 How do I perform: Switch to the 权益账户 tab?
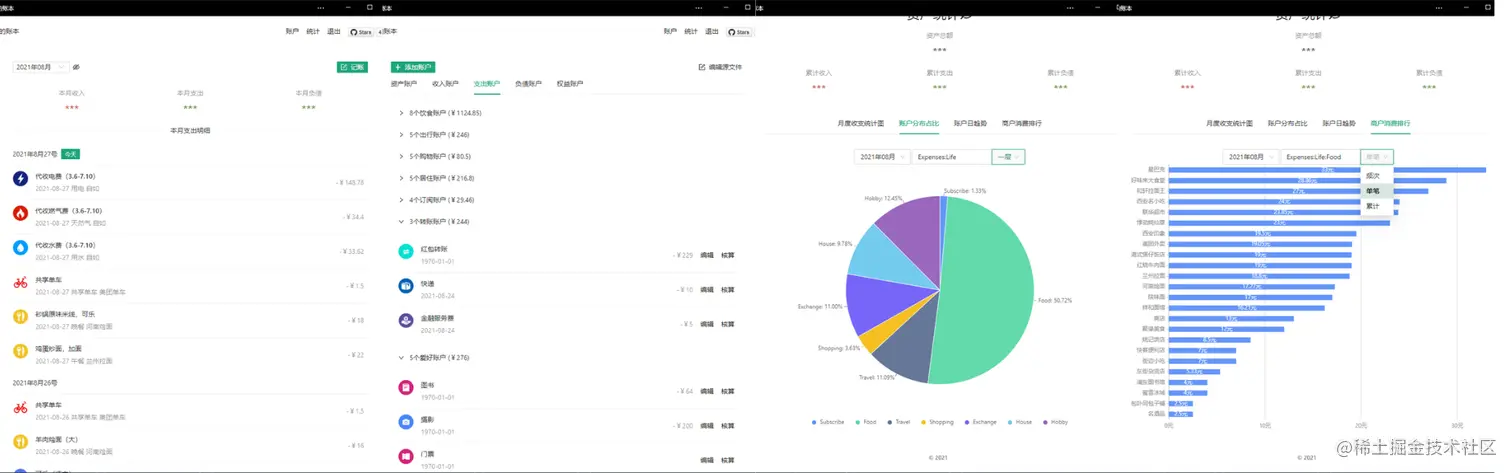(x=569, y=84)
